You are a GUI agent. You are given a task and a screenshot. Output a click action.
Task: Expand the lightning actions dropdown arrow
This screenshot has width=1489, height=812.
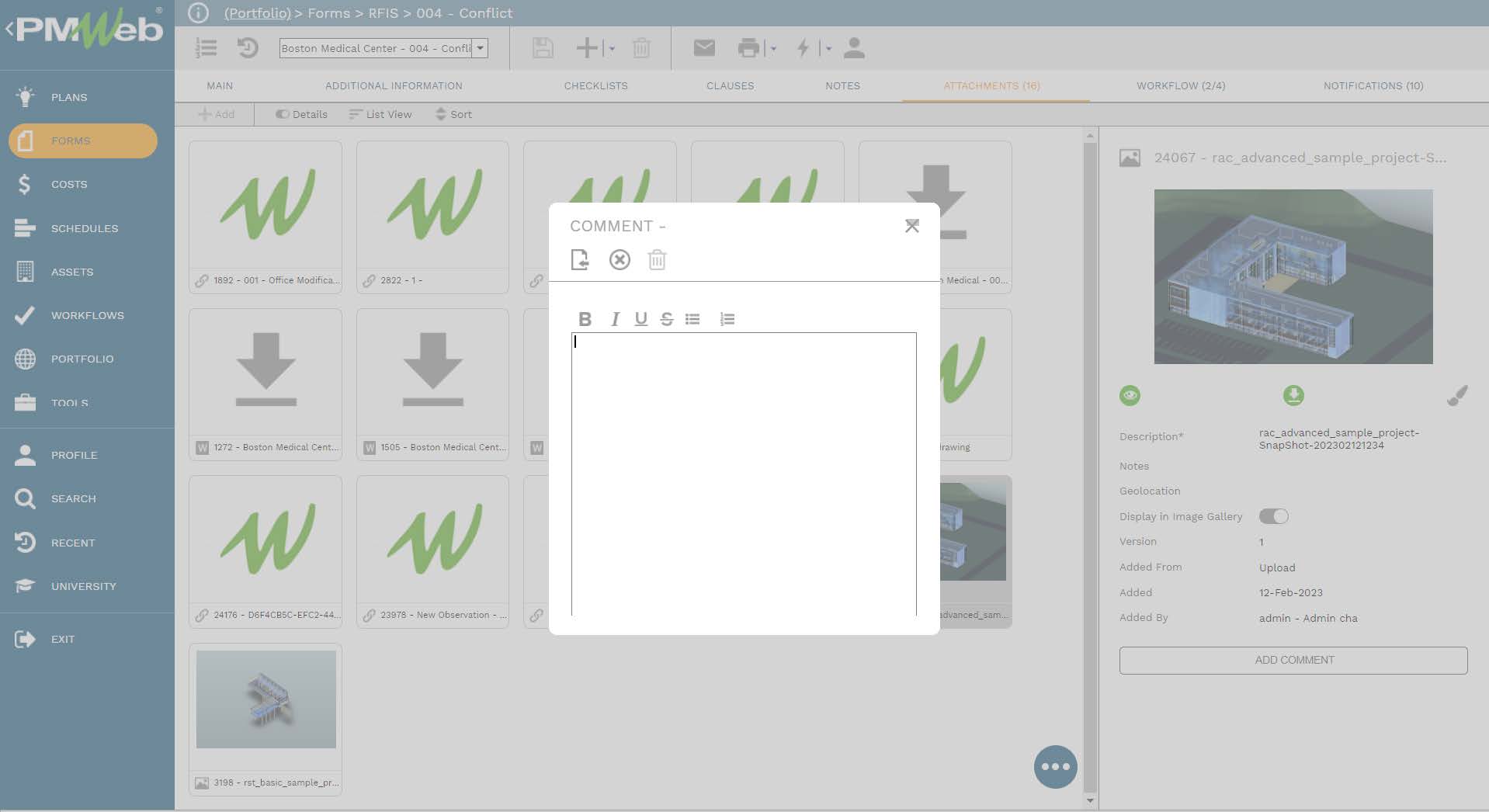[x=828, y=49]
